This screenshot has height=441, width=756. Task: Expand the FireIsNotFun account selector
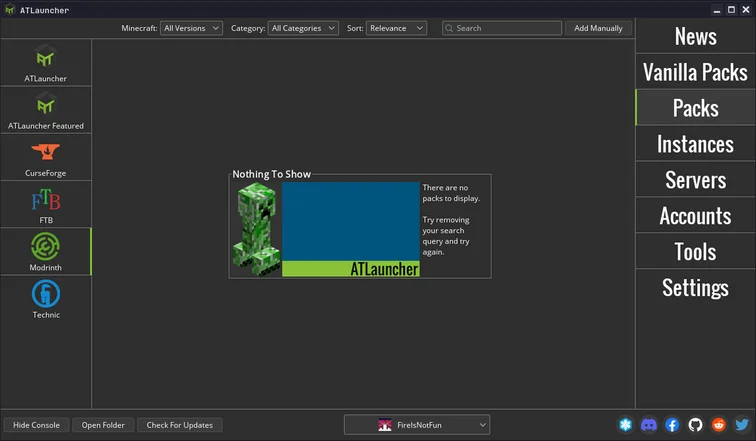pyautogui.click(x=417, y=425)
